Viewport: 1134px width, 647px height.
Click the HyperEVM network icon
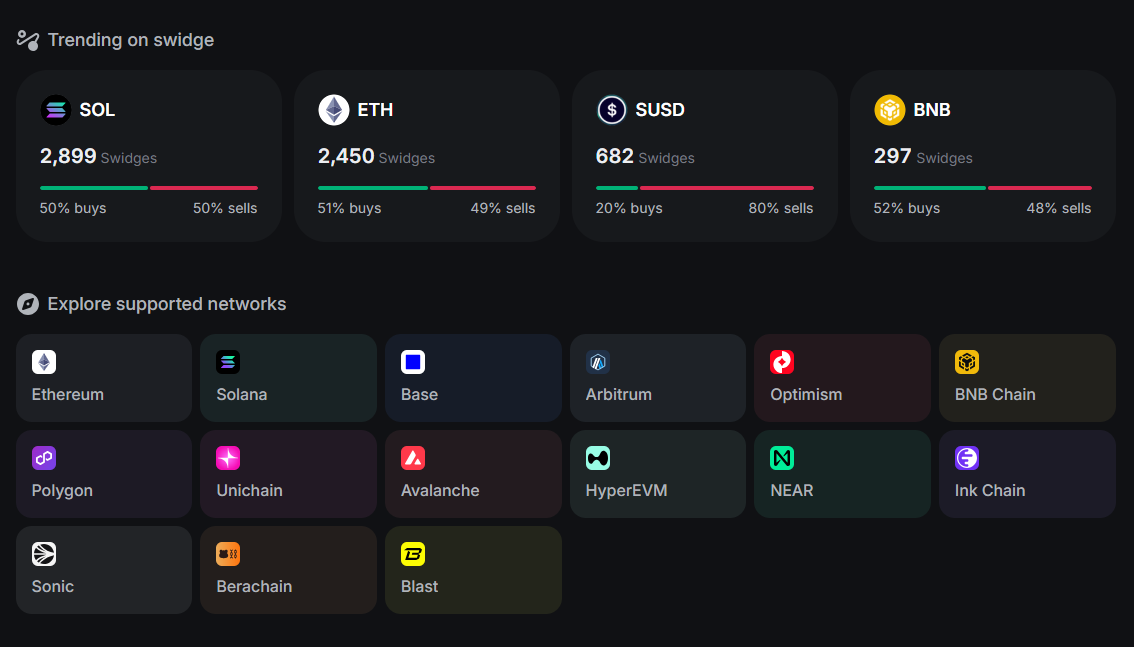point(598,458)
